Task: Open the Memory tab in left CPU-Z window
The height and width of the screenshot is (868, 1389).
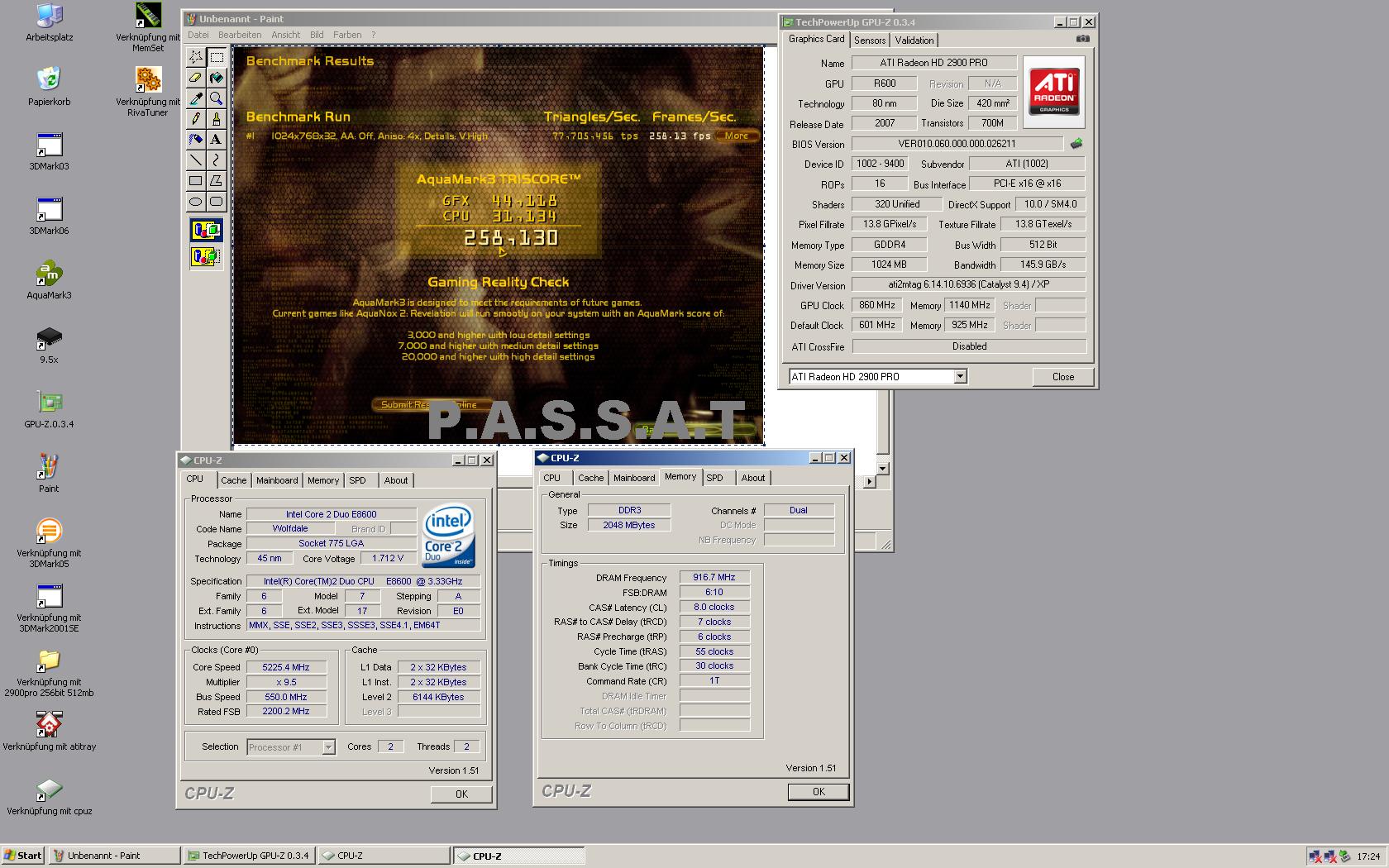Action: [323, 480]
